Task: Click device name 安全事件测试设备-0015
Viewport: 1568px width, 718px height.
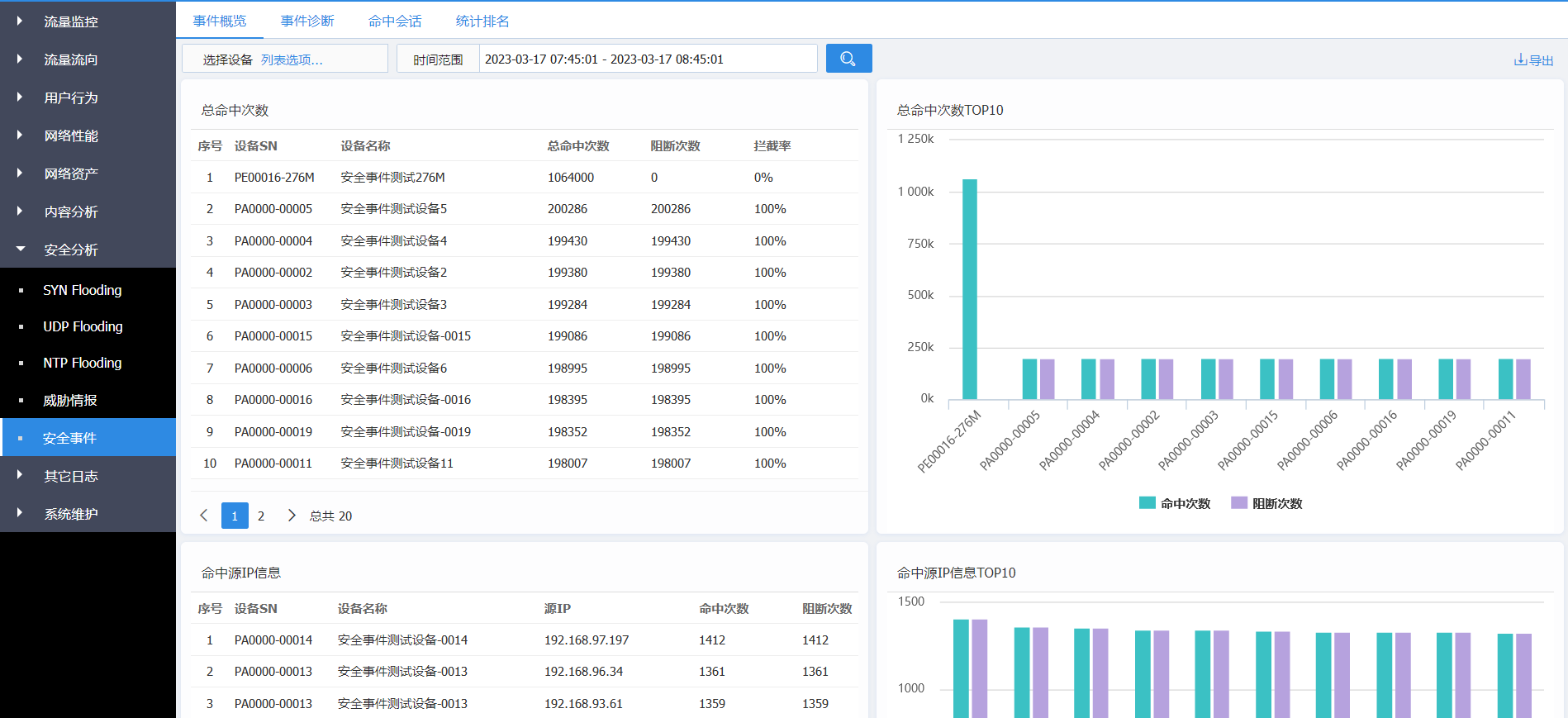Action: click(406, 336)
